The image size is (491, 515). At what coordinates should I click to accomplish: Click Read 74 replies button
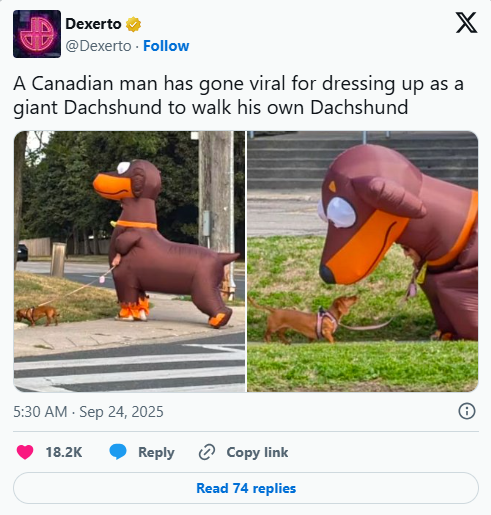246,488
